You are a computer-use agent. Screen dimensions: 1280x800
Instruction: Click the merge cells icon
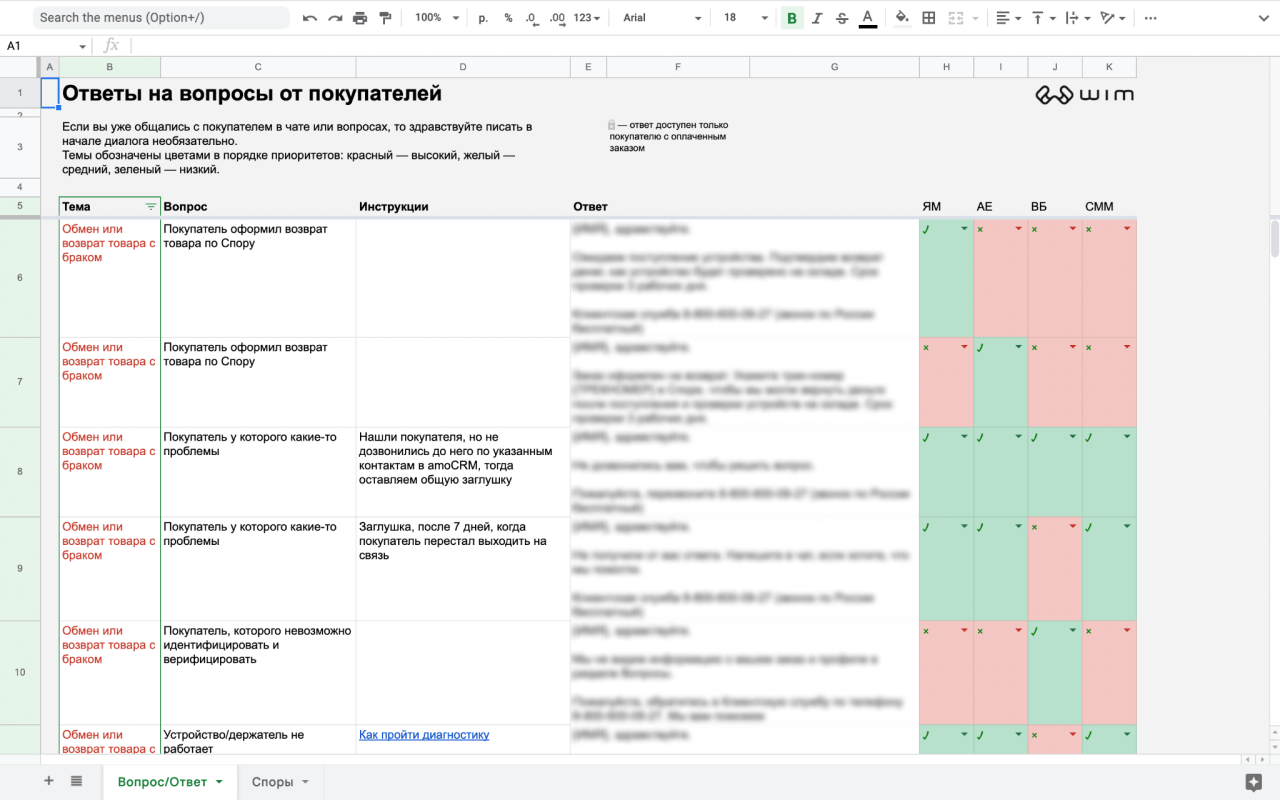955,18
